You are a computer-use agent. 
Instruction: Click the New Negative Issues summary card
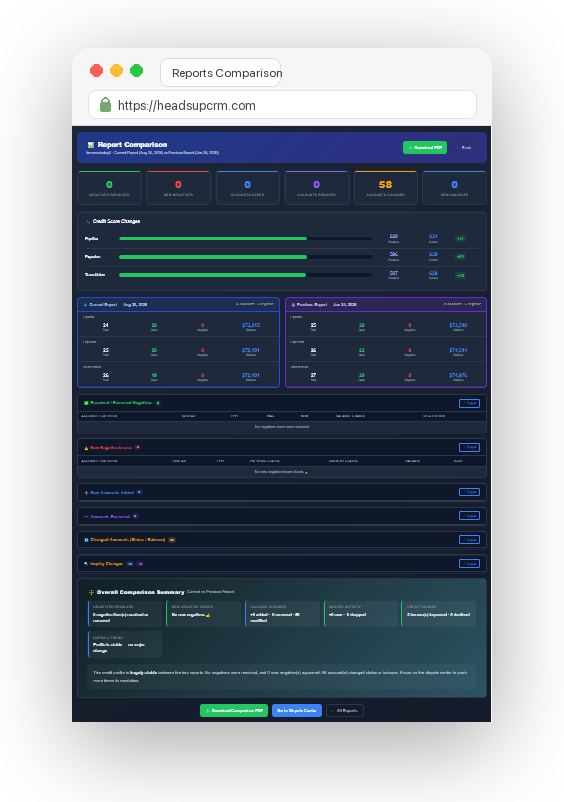(x=204, y=614)
